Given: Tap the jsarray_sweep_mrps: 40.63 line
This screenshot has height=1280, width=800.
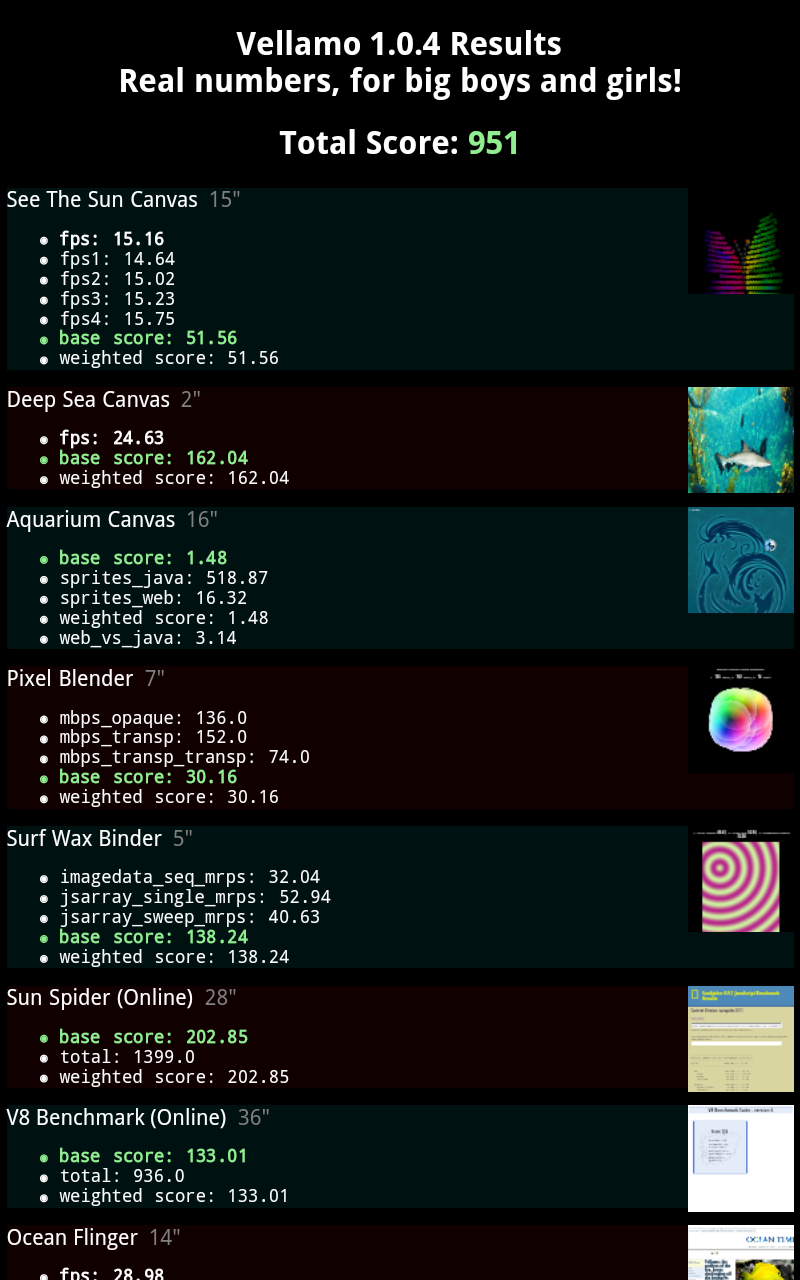Looking at the screenshot, I should [190, 917].
